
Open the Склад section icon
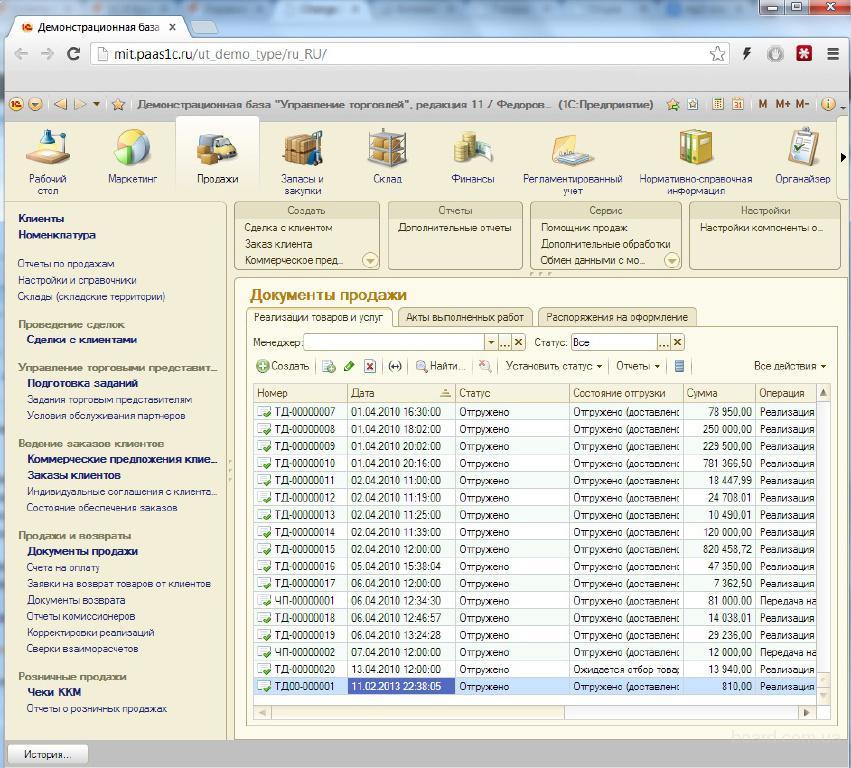[387, 158]
